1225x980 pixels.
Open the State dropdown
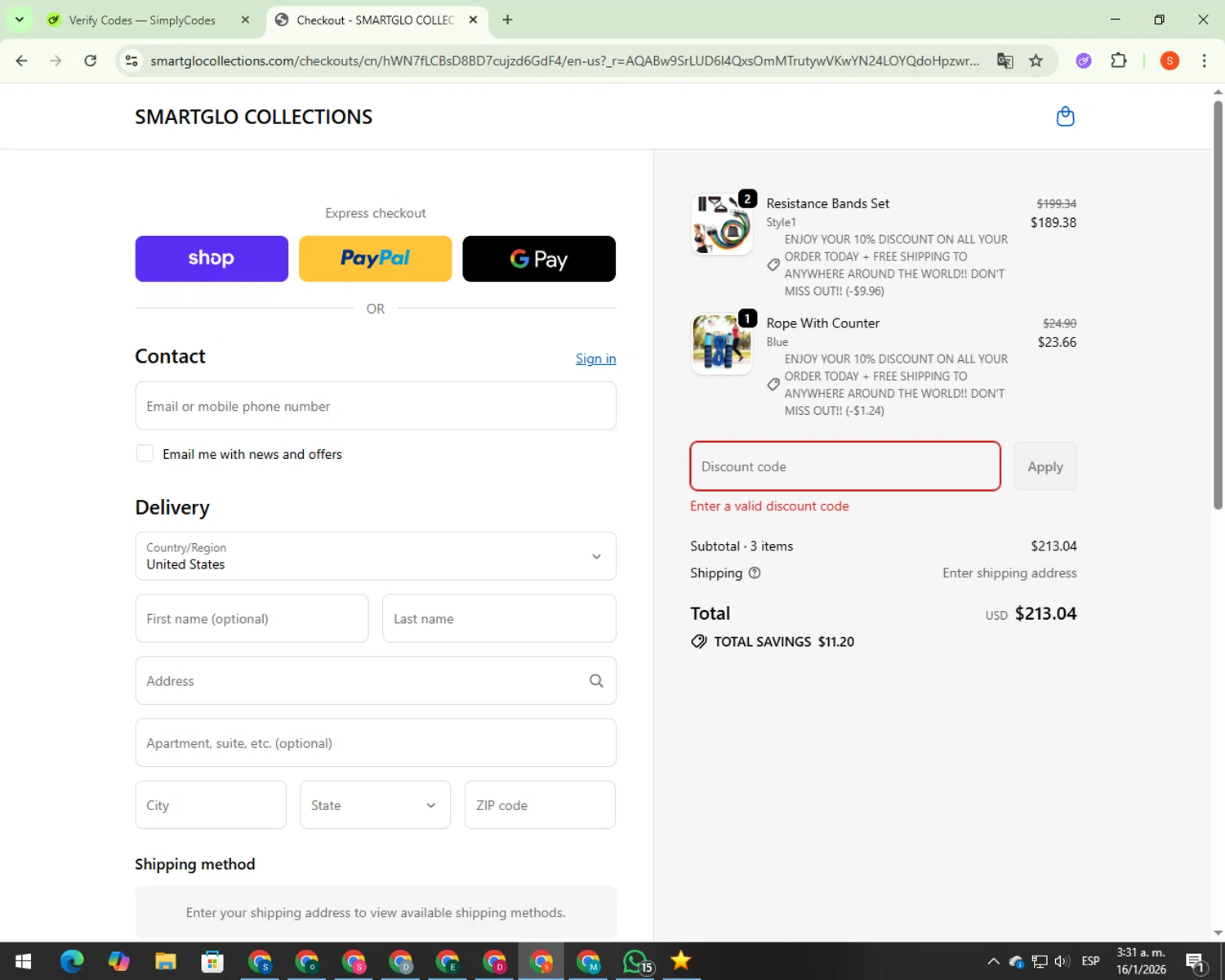pyautogui.click(x=375, y=805)
